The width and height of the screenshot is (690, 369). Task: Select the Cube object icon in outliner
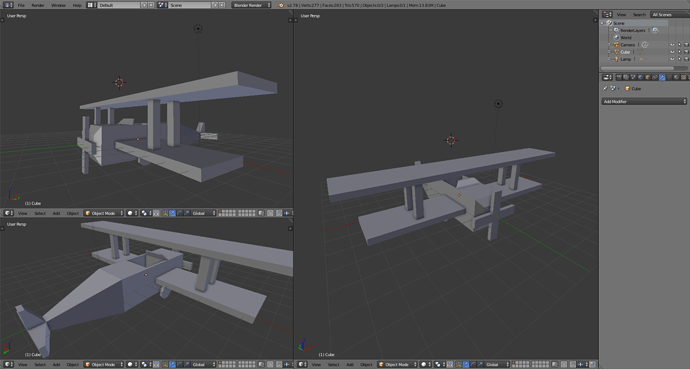click(617, 52)
